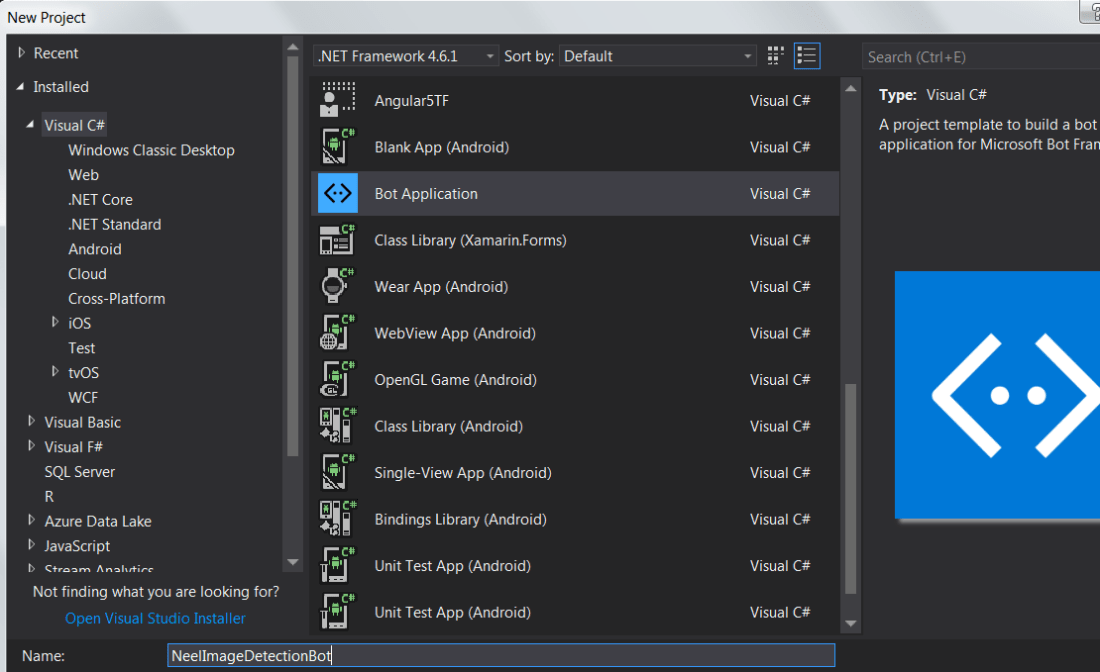This screenshot has width=1100, height=672.
Task: Select the Cross-Platform category
Action: (116, 299)
